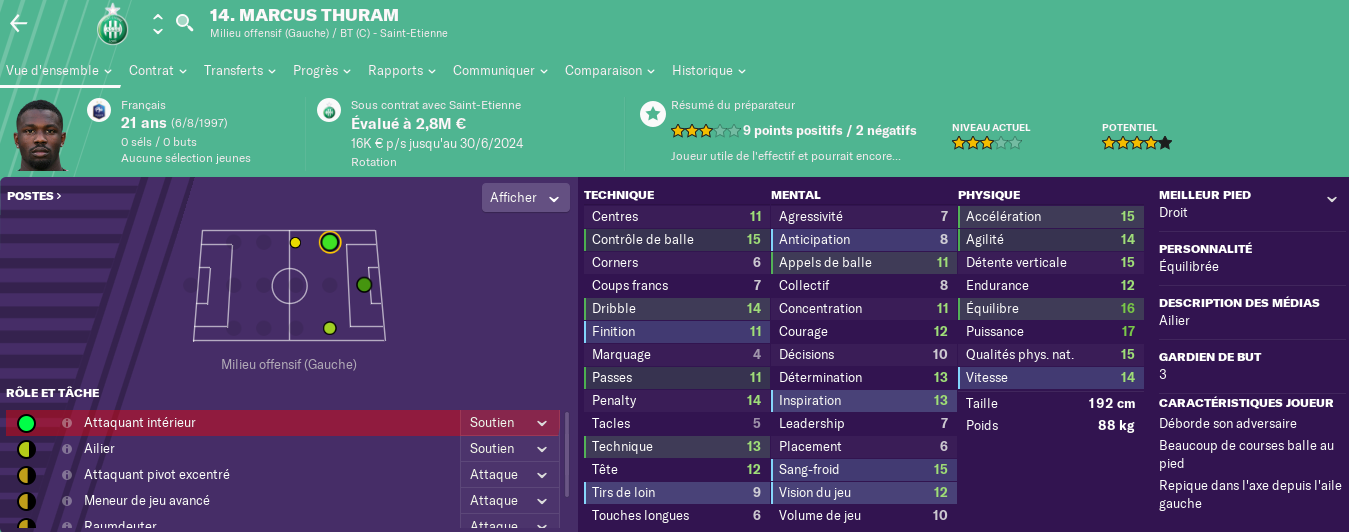This screenshot has width=1349, height=532.
Task: Click the left midfield position dot on pitch
Action: [x=295, y=242]
